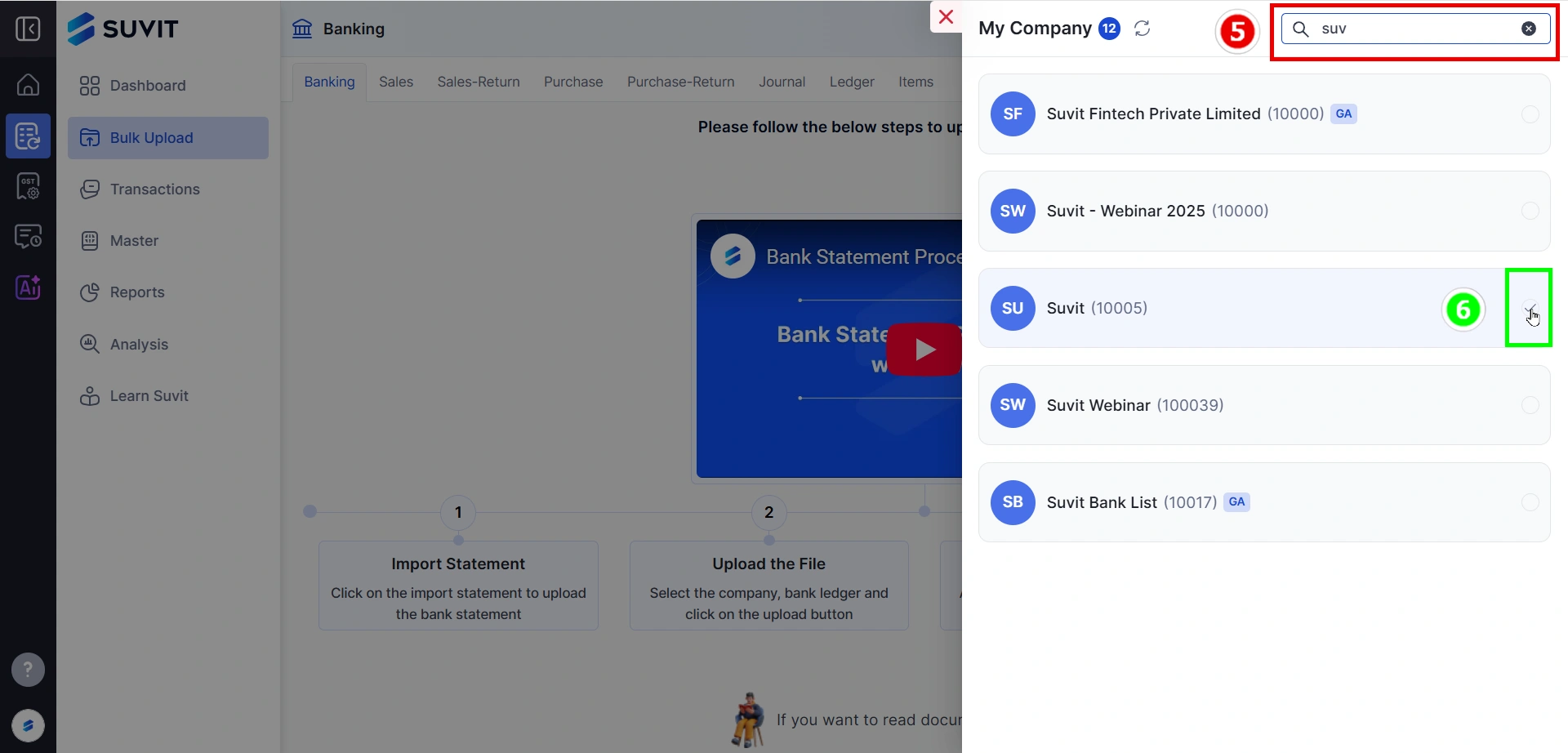Click the SW avatar of Suvit - Webinar 2025
This screenshot has height=753, width=1568.
click(x=1013, y=211)
